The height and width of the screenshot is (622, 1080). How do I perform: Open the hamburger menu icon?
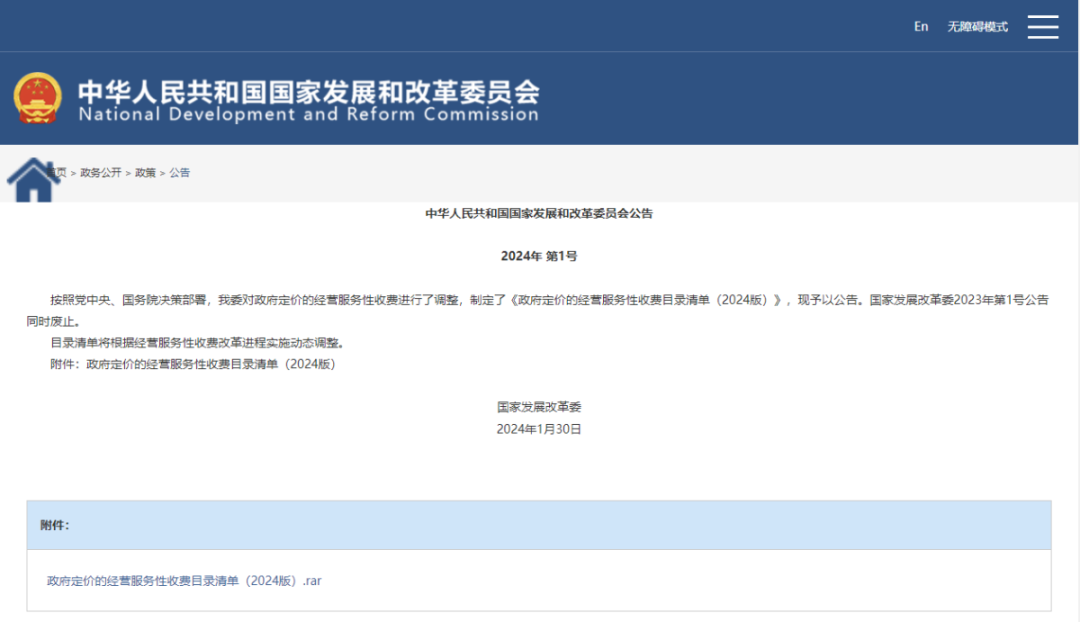(1043, 27)
